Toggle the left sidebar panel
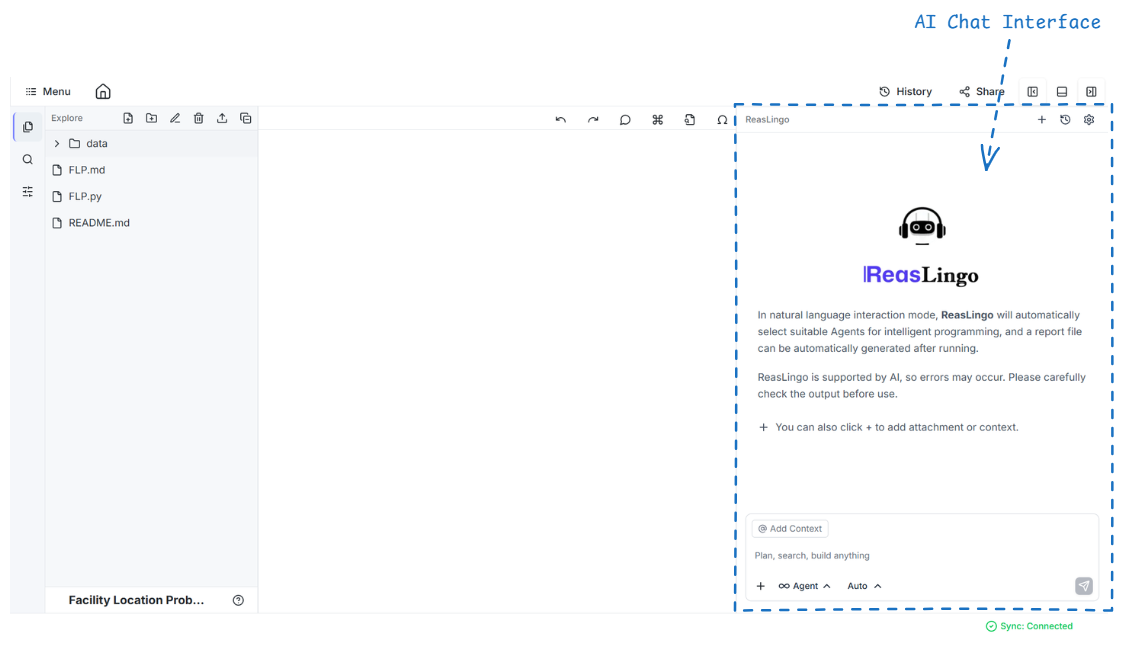 [x=1033, y=92]
